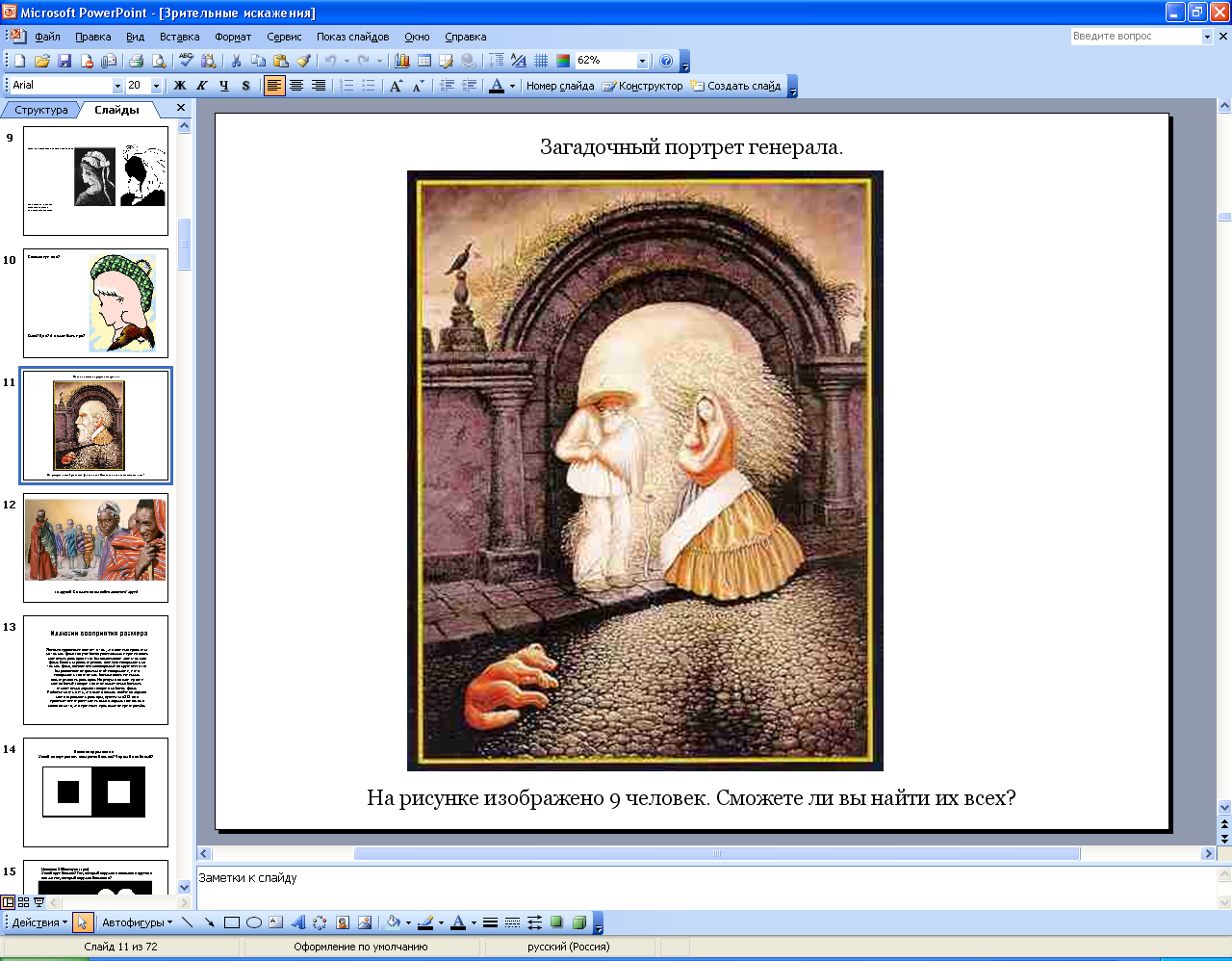Click Создать слайд button
This screenshot has height=961, width=1232.
tap(735, 86)
